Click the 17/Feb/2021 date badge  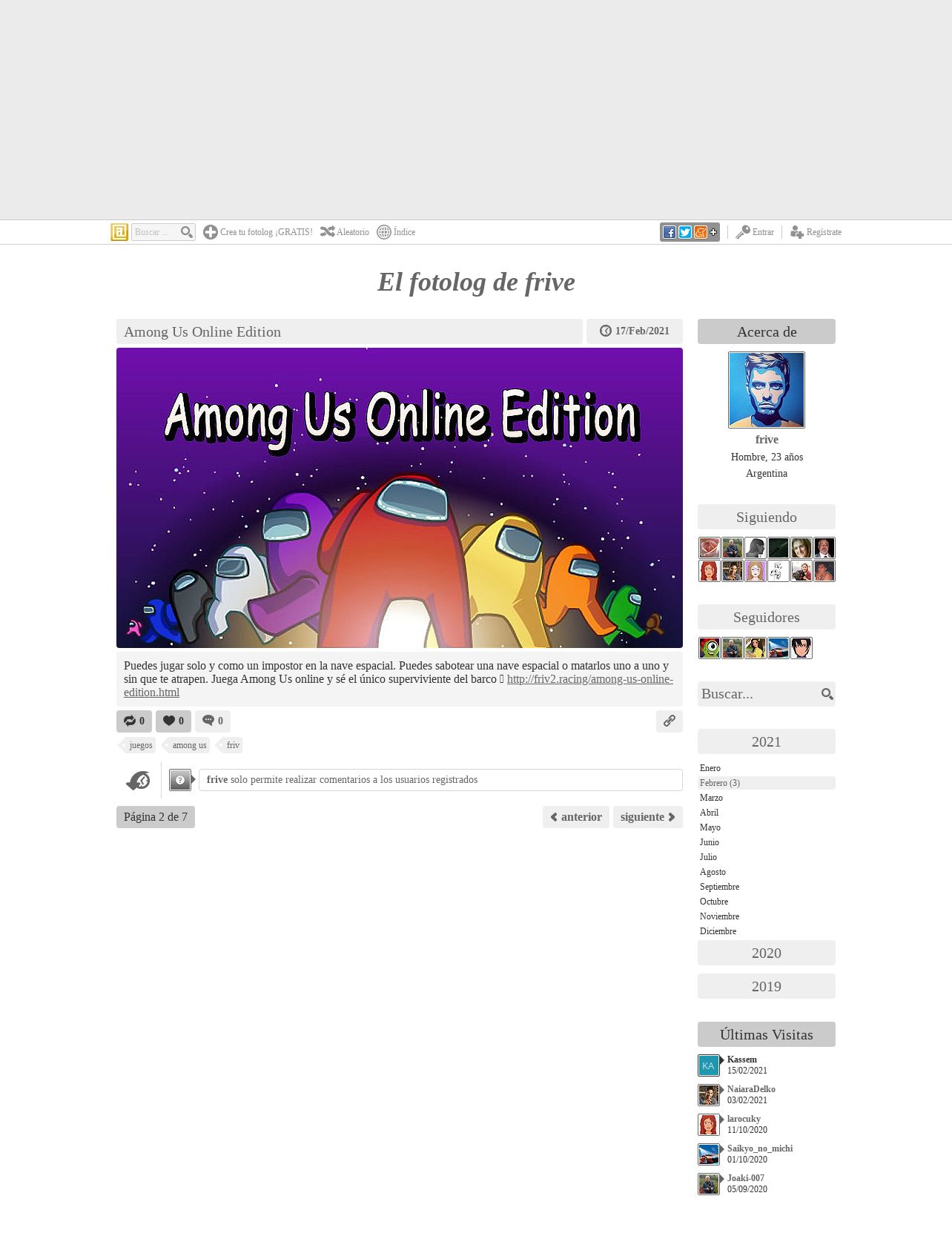[x=635, y=331]
